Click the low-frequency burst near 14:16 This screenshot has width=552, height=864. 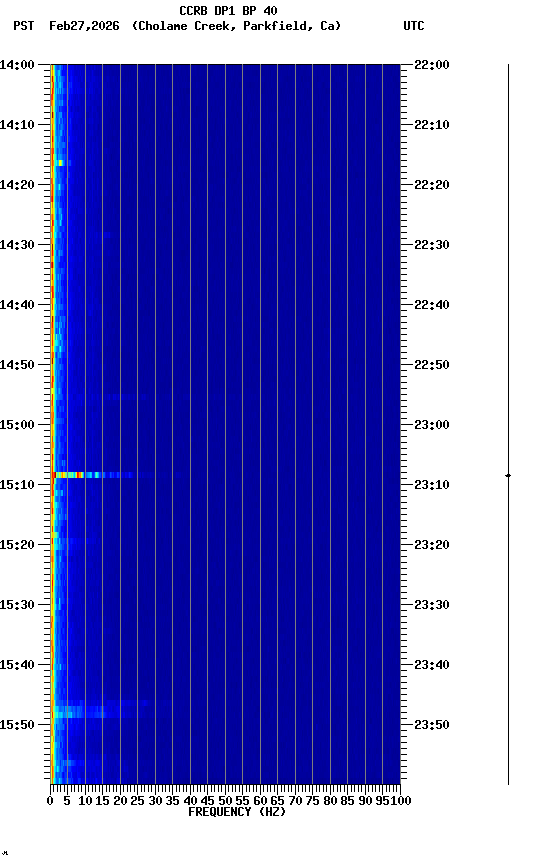pyautogui.click(x=59, y=163)
